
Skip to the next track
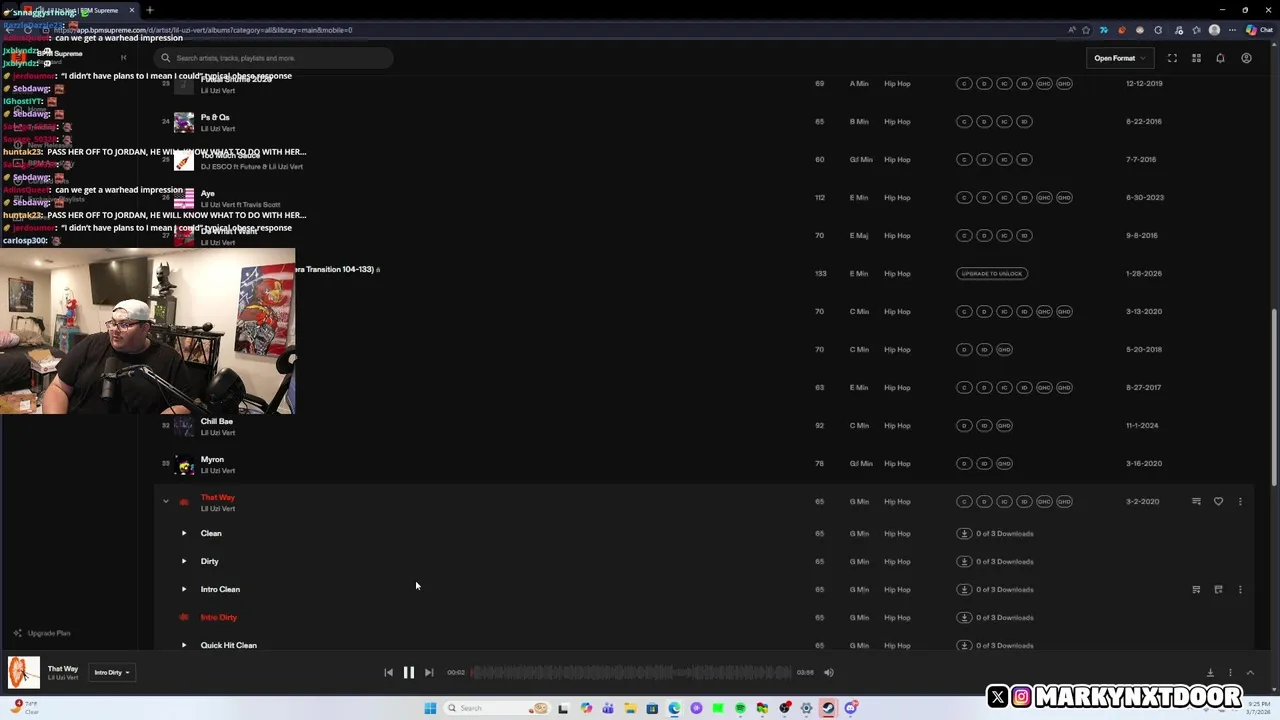coord(429,673)
